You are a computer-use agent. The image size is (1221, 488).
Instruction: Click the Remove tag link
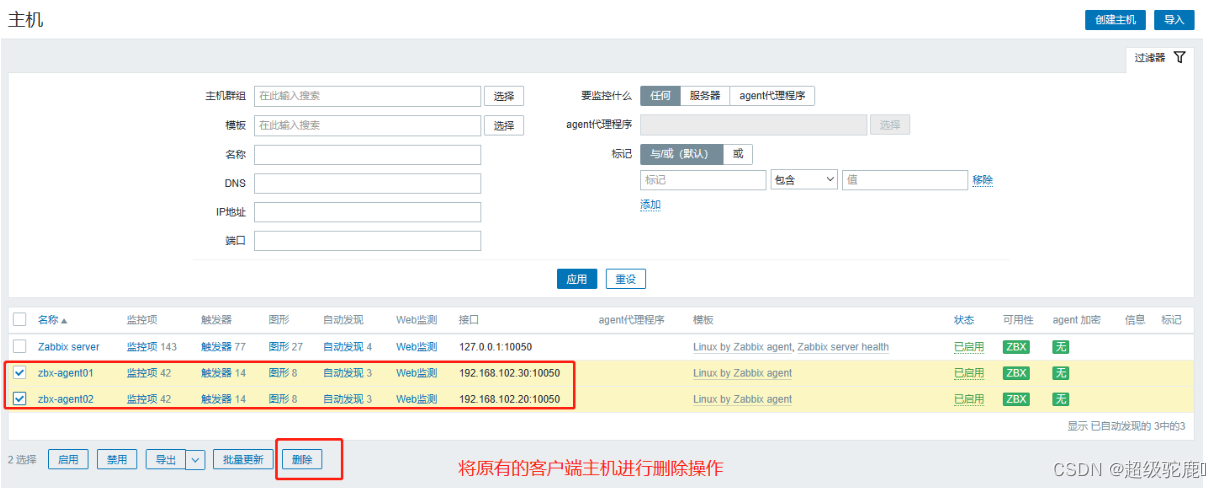click(x=982, y=180)
